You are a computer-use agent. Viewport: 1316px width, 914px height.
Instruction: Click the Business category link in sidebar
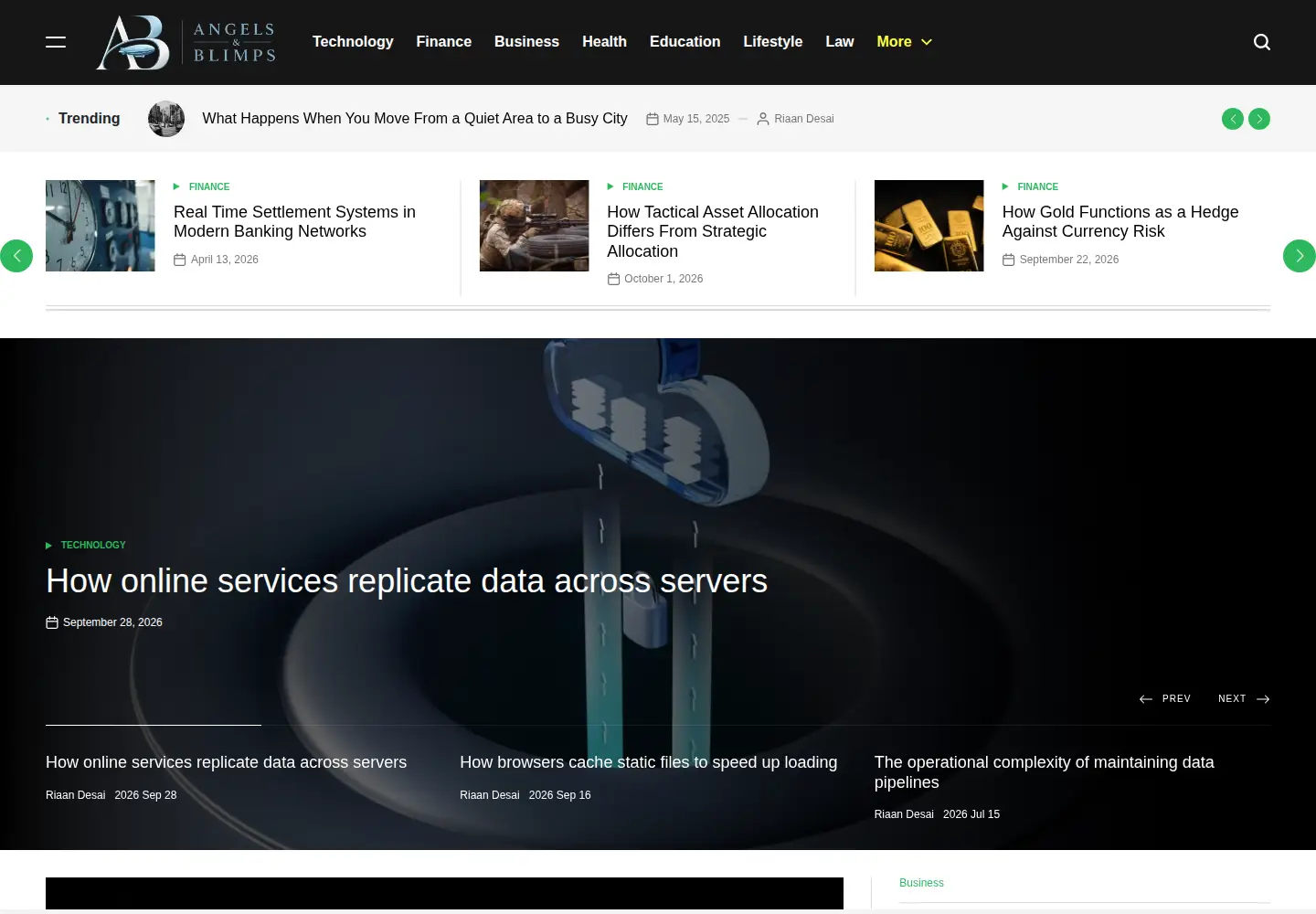[921, 883]
